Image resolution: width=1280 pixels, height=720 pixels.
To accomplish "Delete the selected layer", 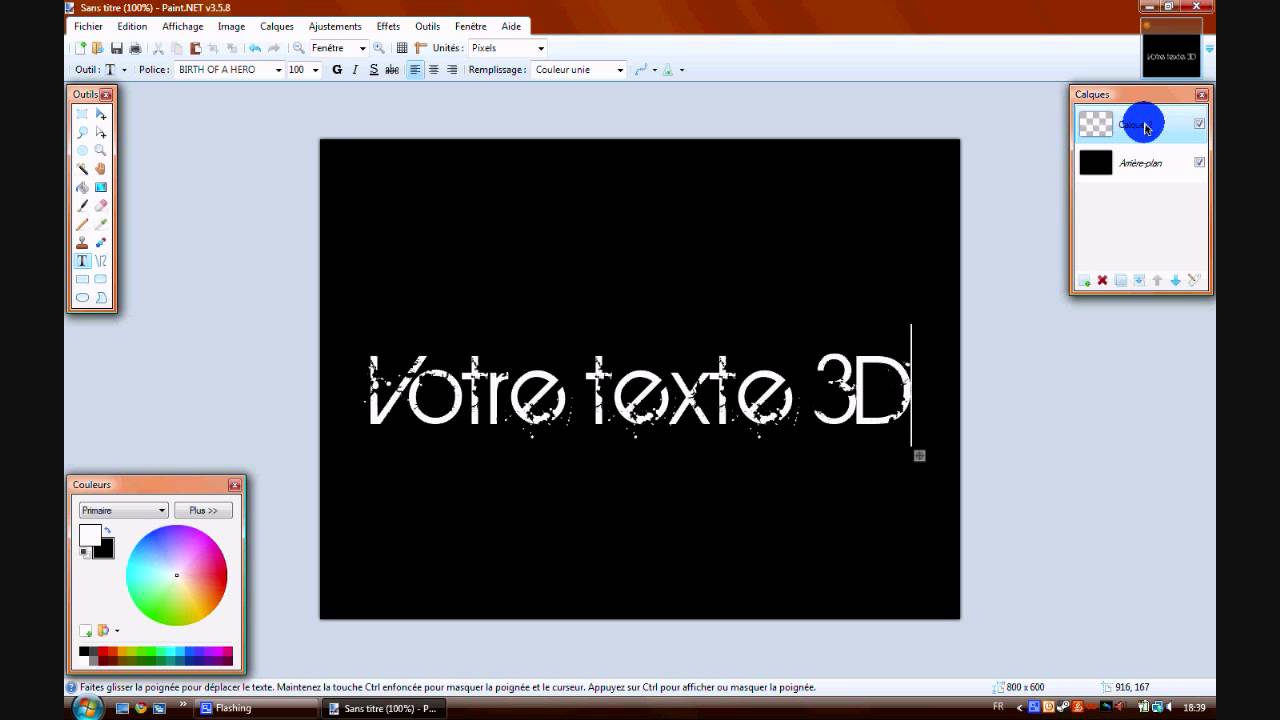I will pos(1102,281).
